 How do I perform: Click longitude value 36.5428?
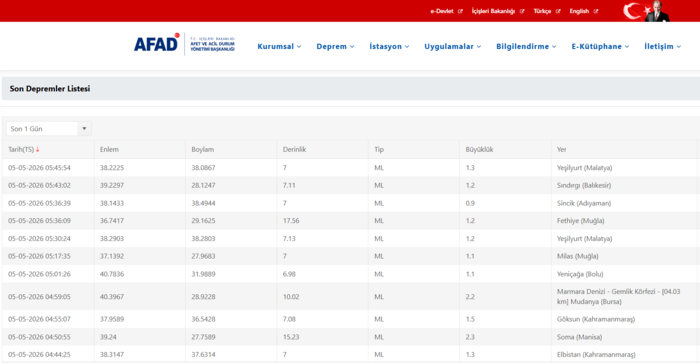click(203, 319)
